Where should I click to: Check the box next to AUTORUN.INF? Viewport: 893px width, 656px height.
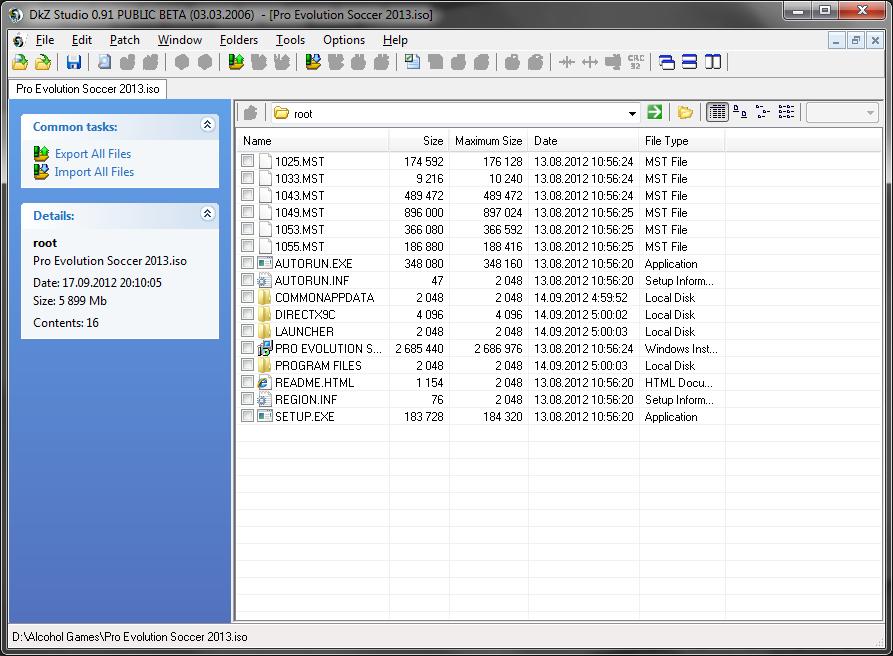(247, 280)
